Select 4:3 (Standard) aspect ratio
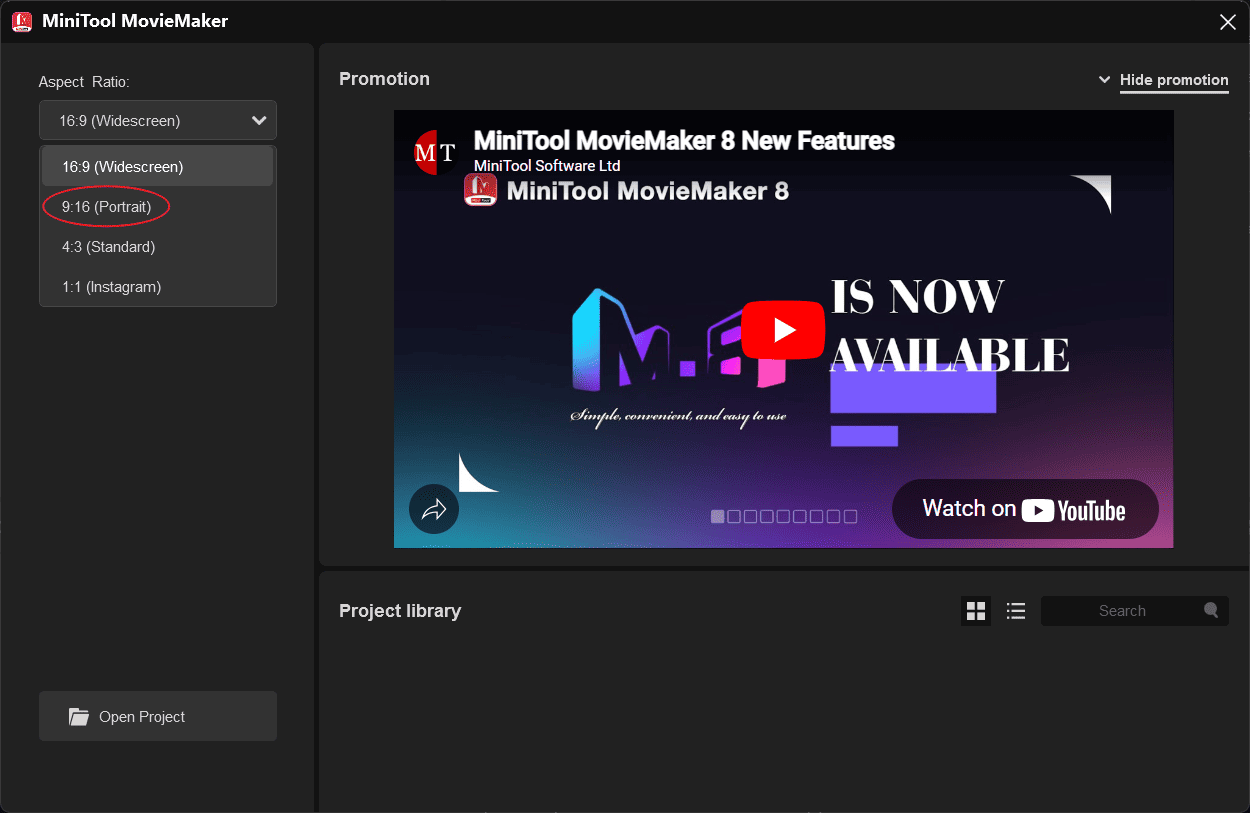Viewport: 1250px width, 813px height. click(x=158, y=246)
